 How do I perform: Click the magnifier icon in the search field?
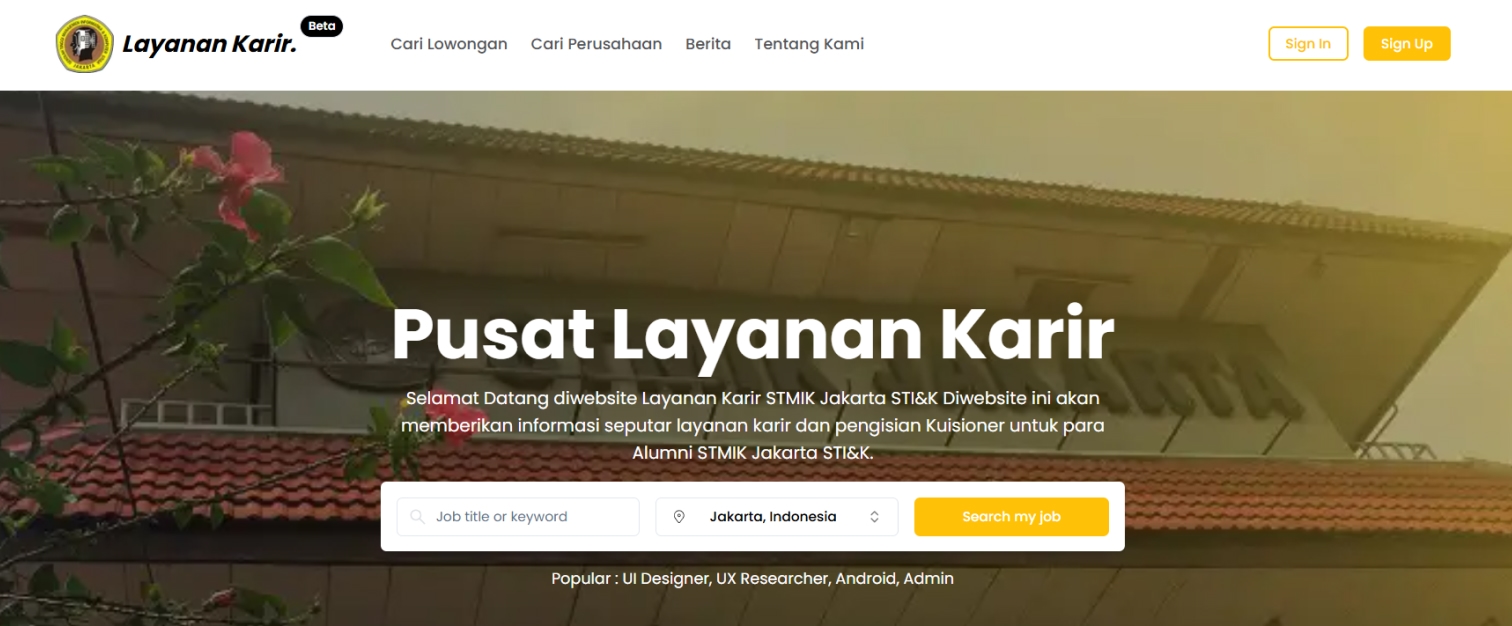[416, 516]
